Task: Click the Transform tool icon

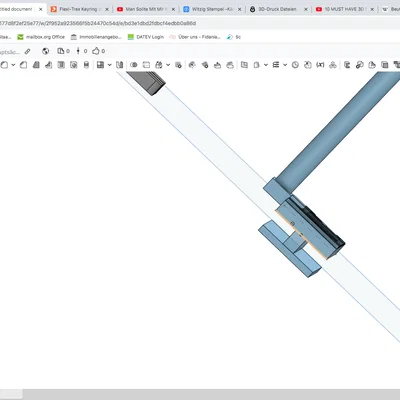Action: click(x=159, y=65)
